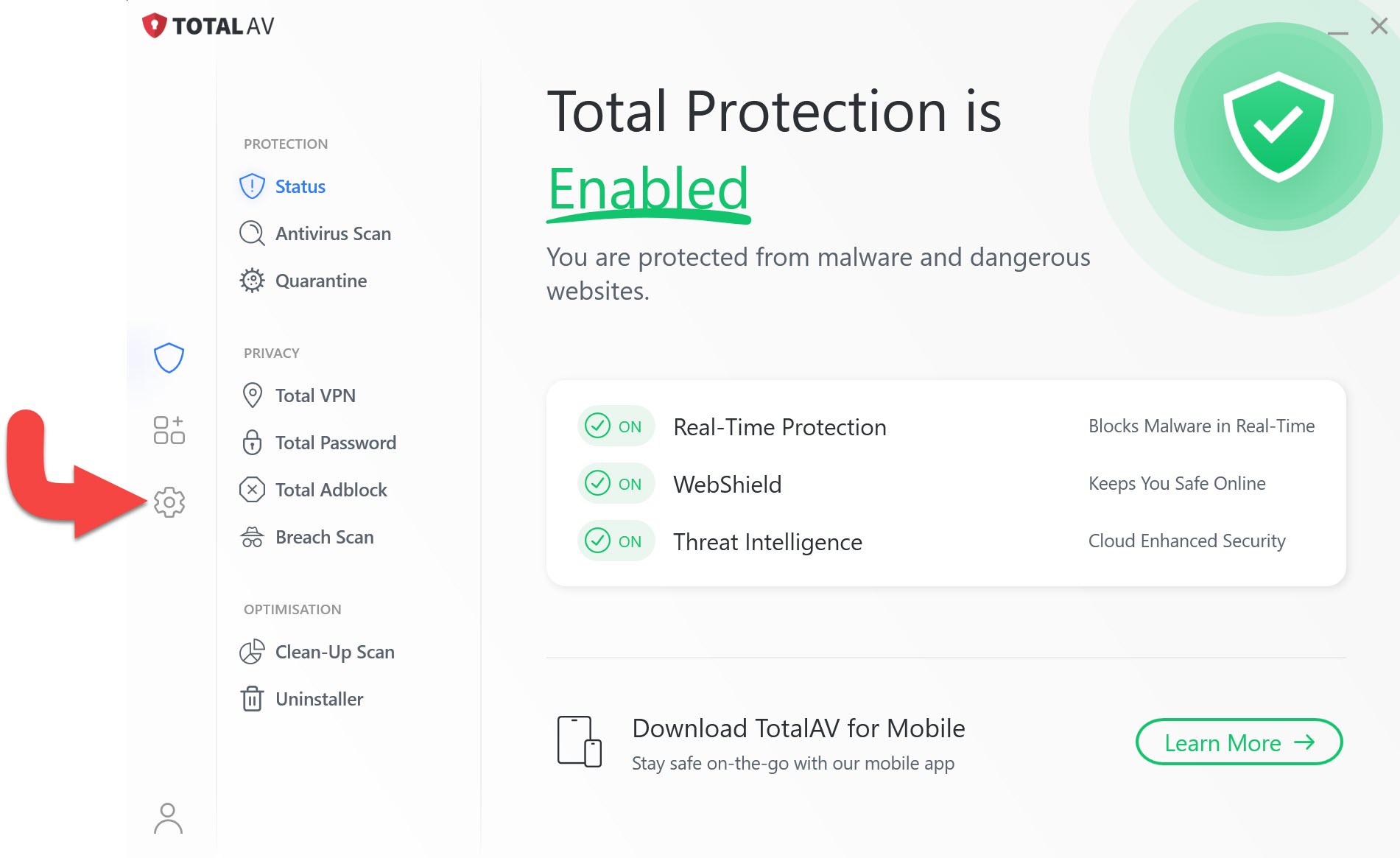The image size is (1400, 858).
Task: Click the Uninstaller trash can icon
Action: click(252, 698)
